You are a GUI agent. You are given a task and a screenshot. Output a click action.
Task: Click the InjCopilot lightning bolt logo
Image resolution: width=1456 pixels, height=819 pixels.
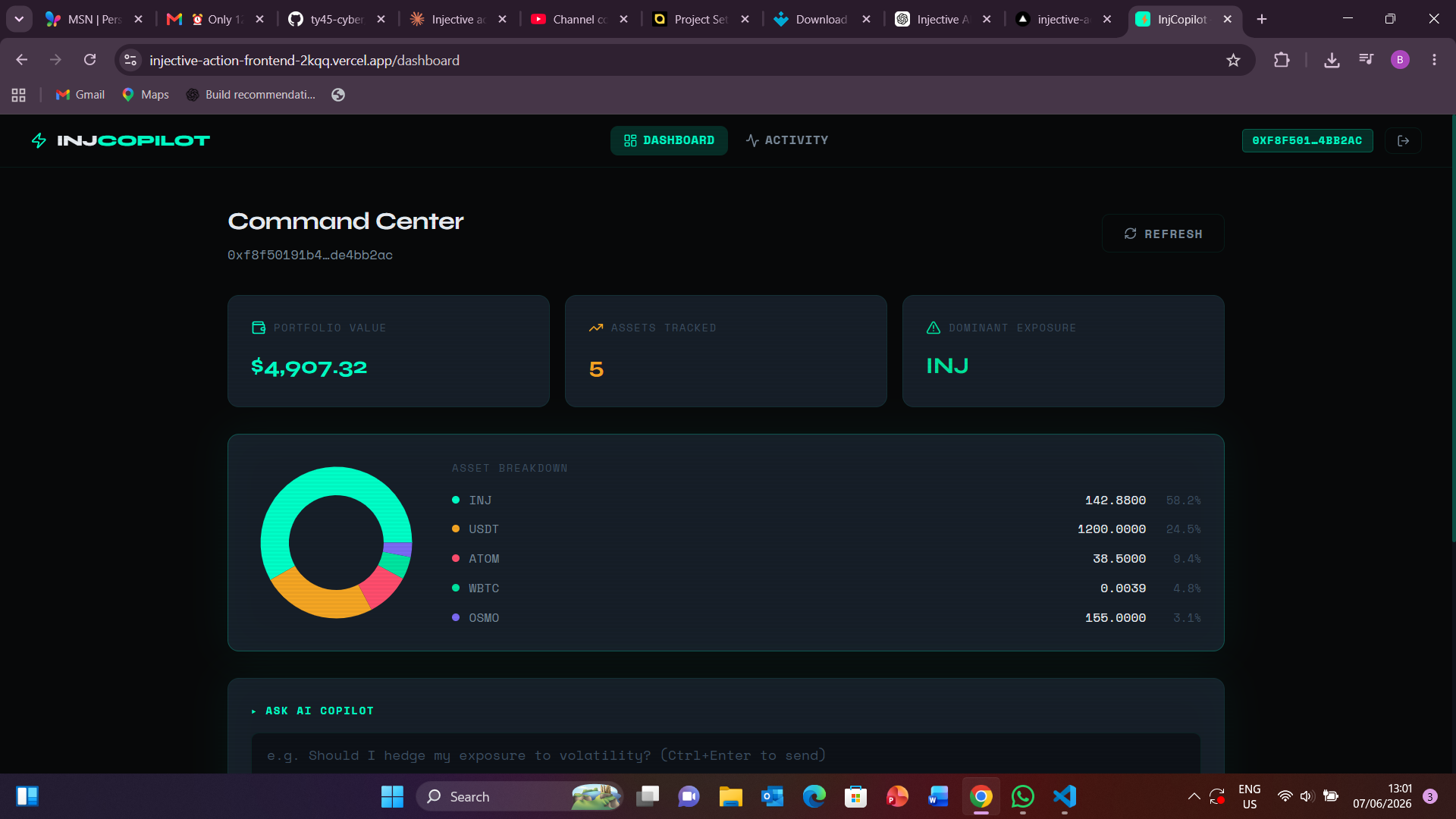[x=39, y=140]
